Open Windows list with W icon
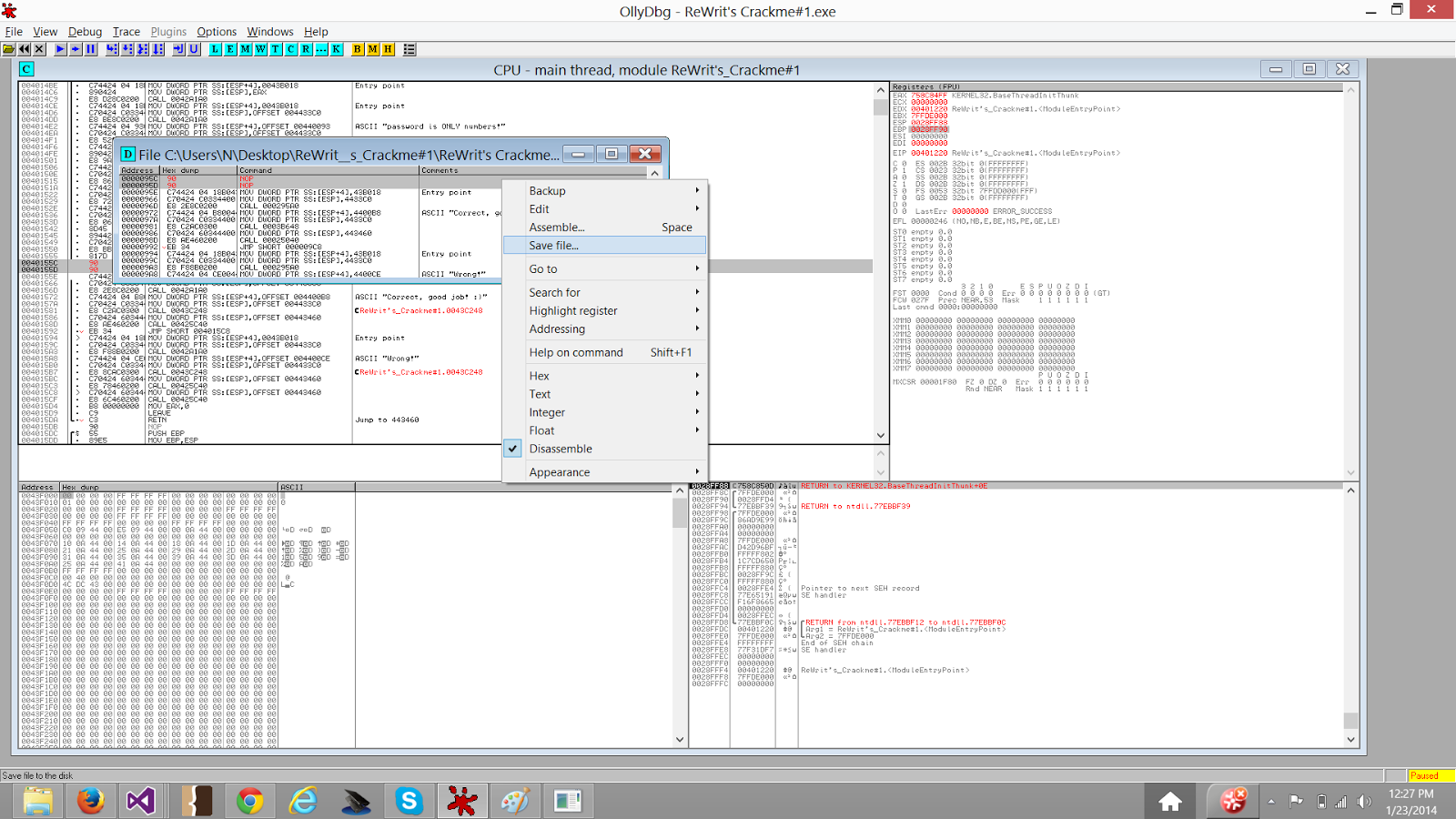The width and height of the screenshot is (1456, 819). 260,49
